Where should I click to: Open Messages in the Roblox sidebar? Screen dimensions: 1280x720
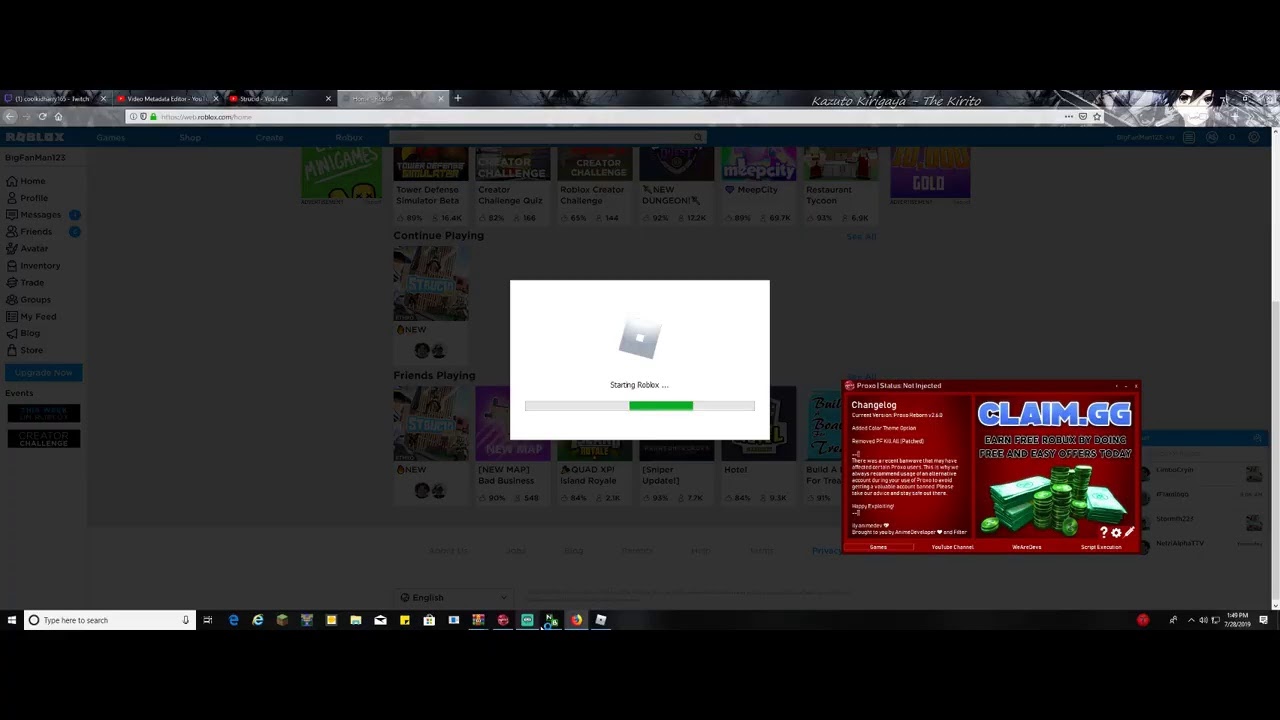tap(34, 215)
